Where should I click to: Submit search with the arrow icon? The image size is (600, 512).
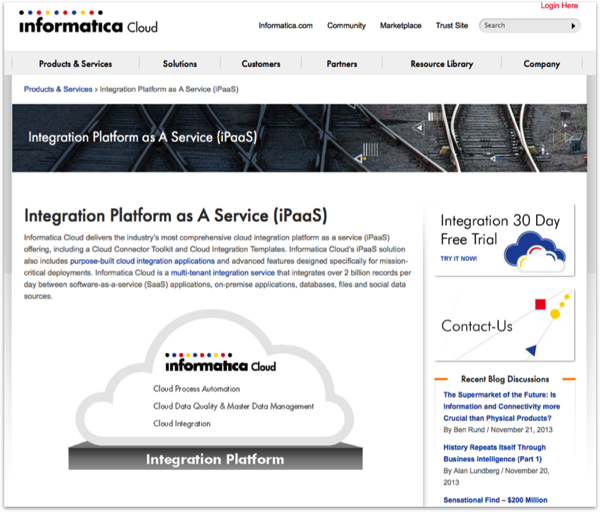click(573, 26)
